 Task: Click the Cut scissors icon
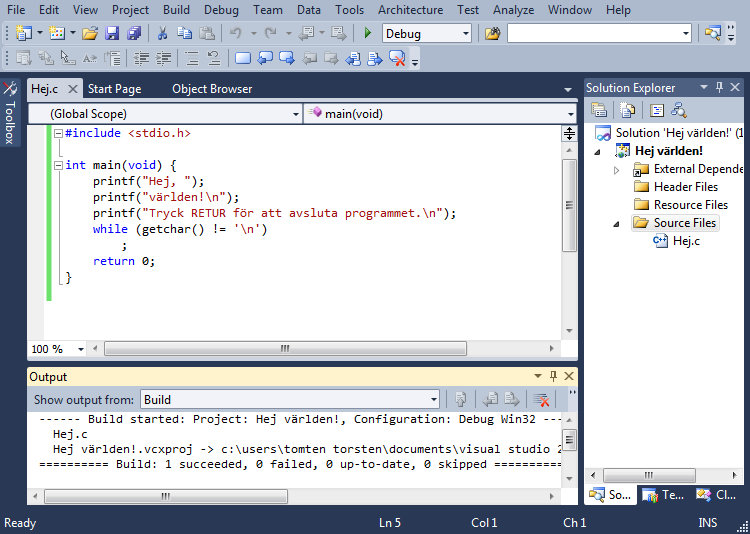point(162,33)
